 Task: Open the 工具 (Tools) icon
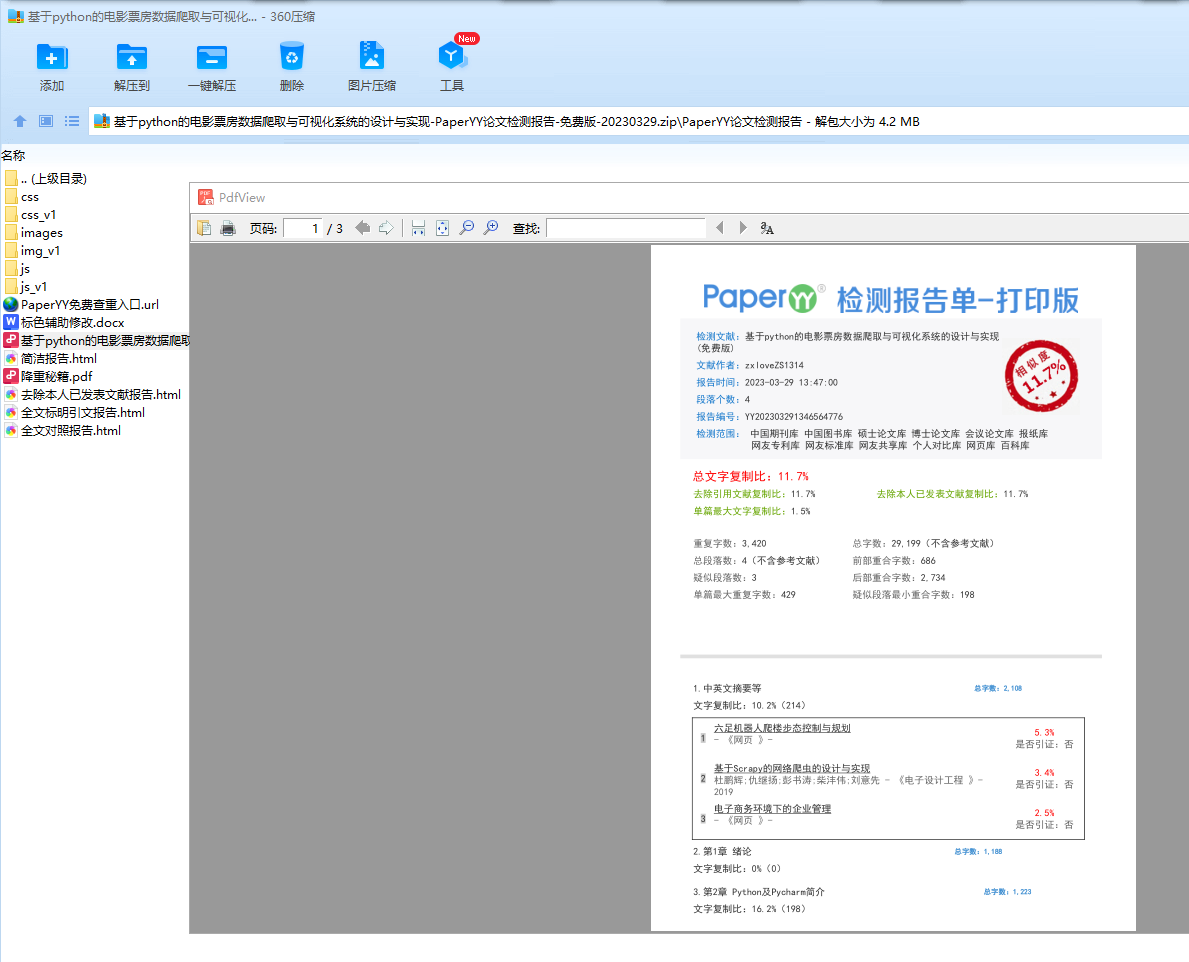click(x=452, y=56)
